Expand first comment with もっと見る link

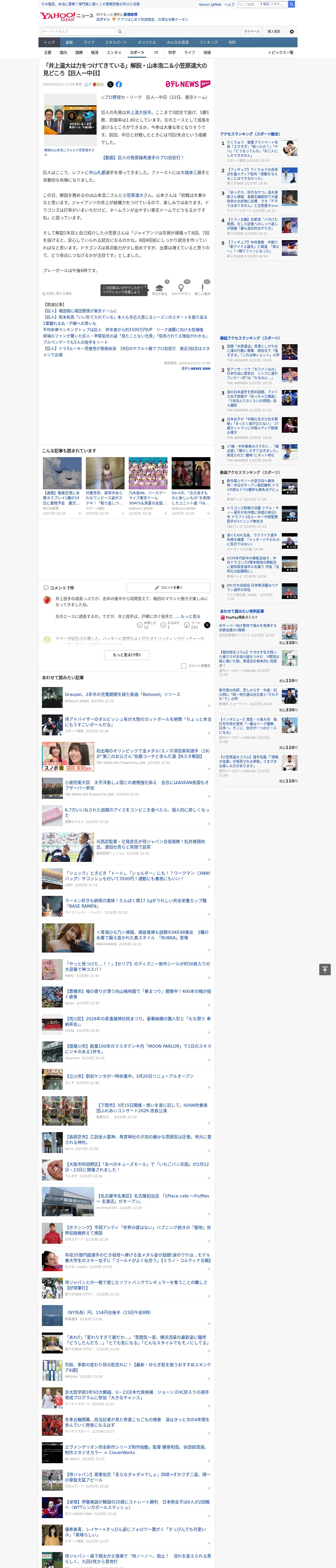click(x=190, y=616)
